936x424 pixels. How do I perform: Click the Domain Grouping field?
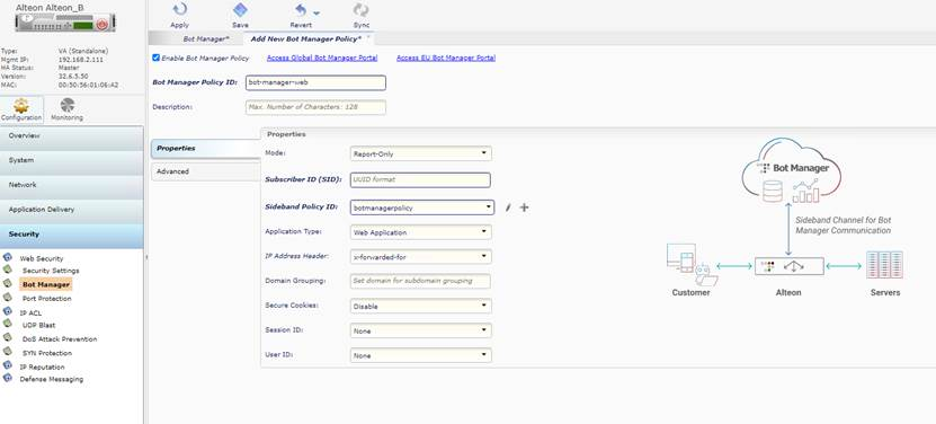pyautogui.click(x=420, y=281)
